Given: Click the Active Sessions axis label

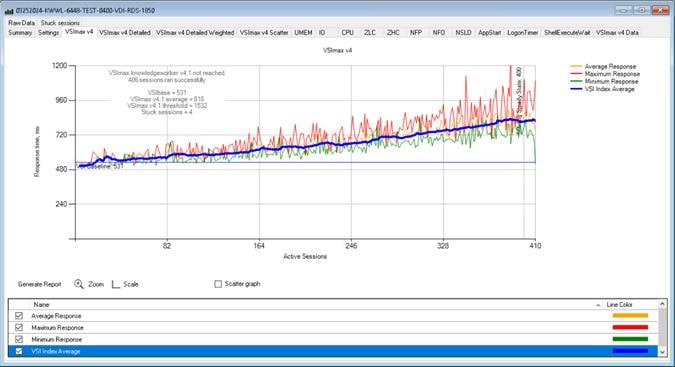Looking at the screenshot, I should (x=305, y=256).
